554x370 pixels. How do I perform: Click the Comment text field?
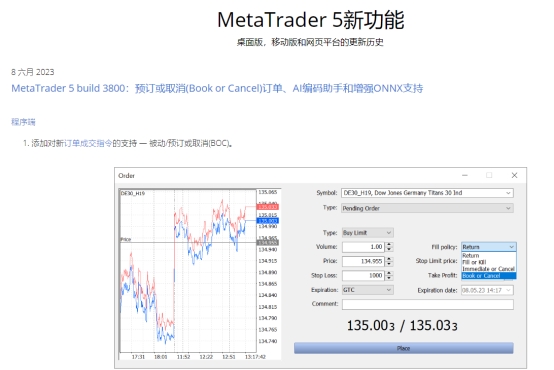coord(428,304)
